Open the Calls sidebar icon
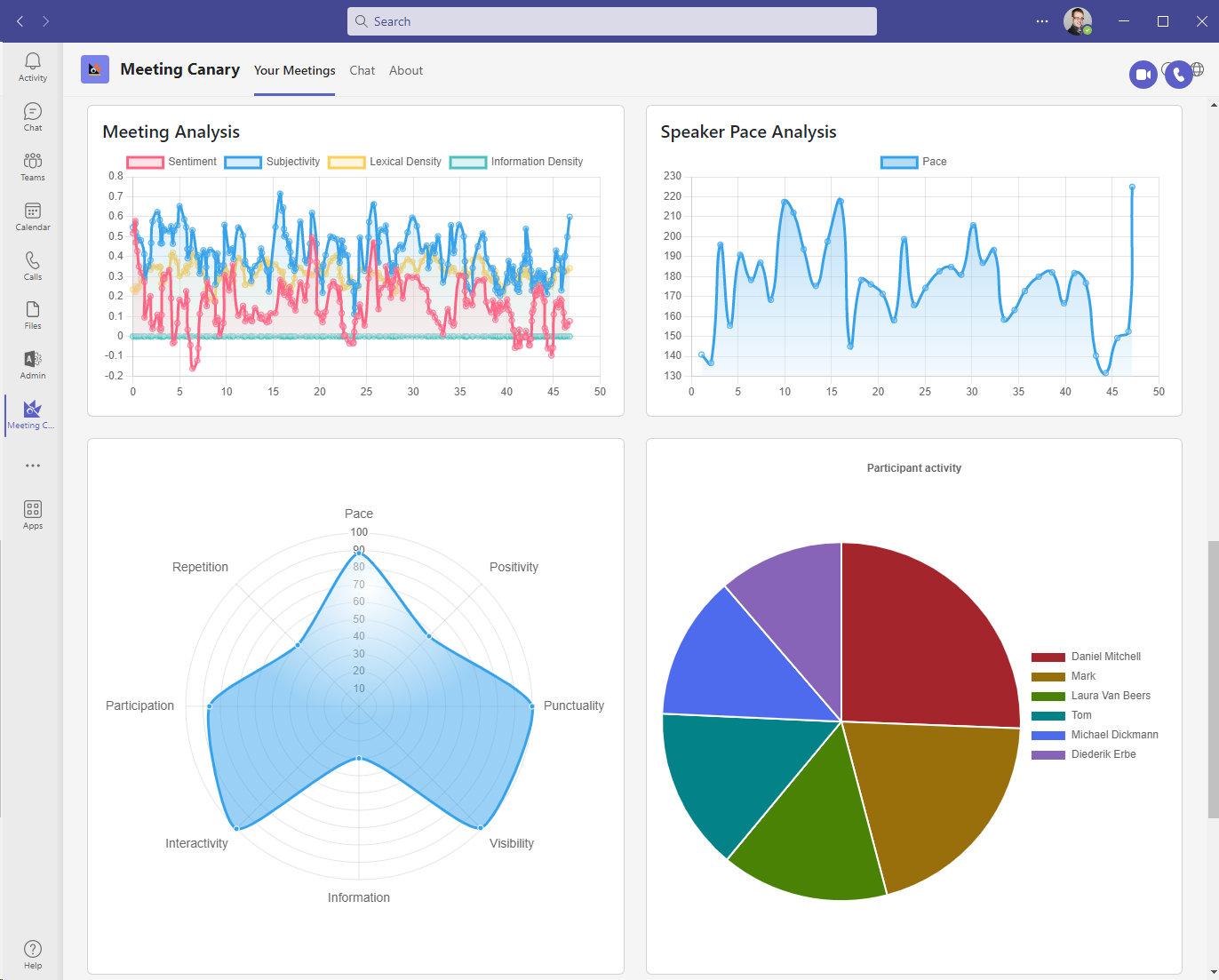This screenshot has height=980, width=1219. [33, 266]
